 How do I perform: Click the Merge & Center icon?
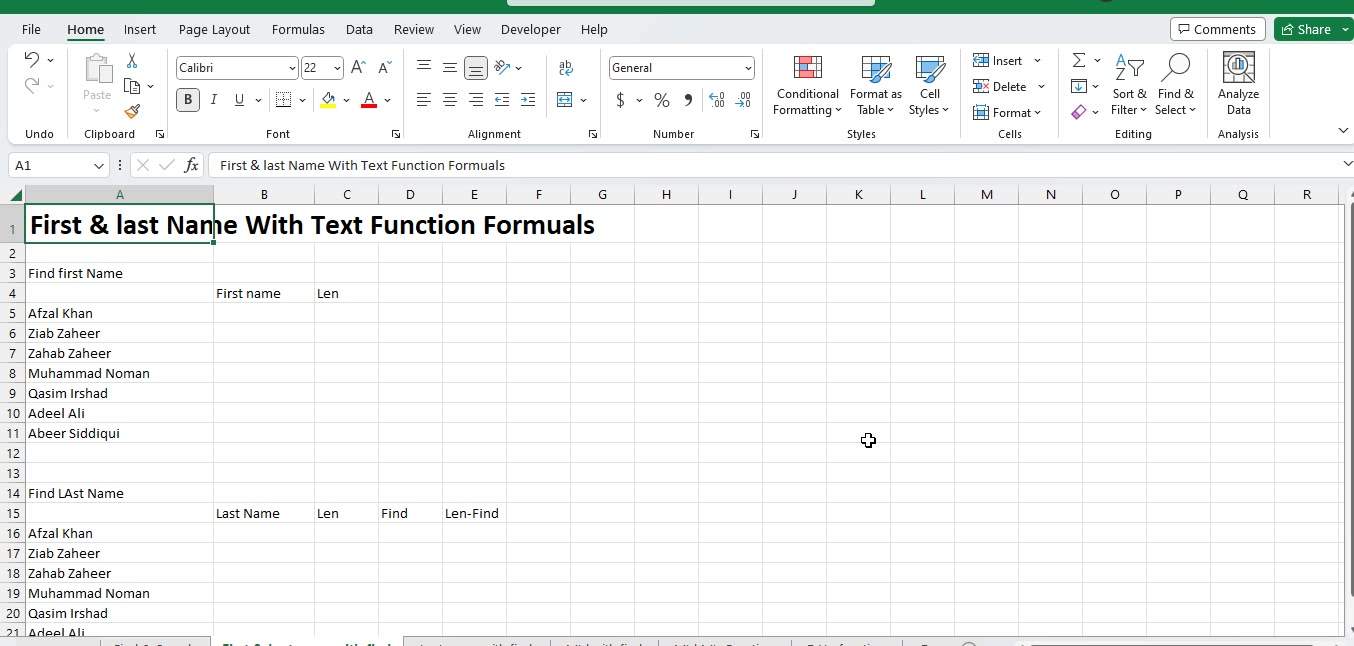[565, 100]
